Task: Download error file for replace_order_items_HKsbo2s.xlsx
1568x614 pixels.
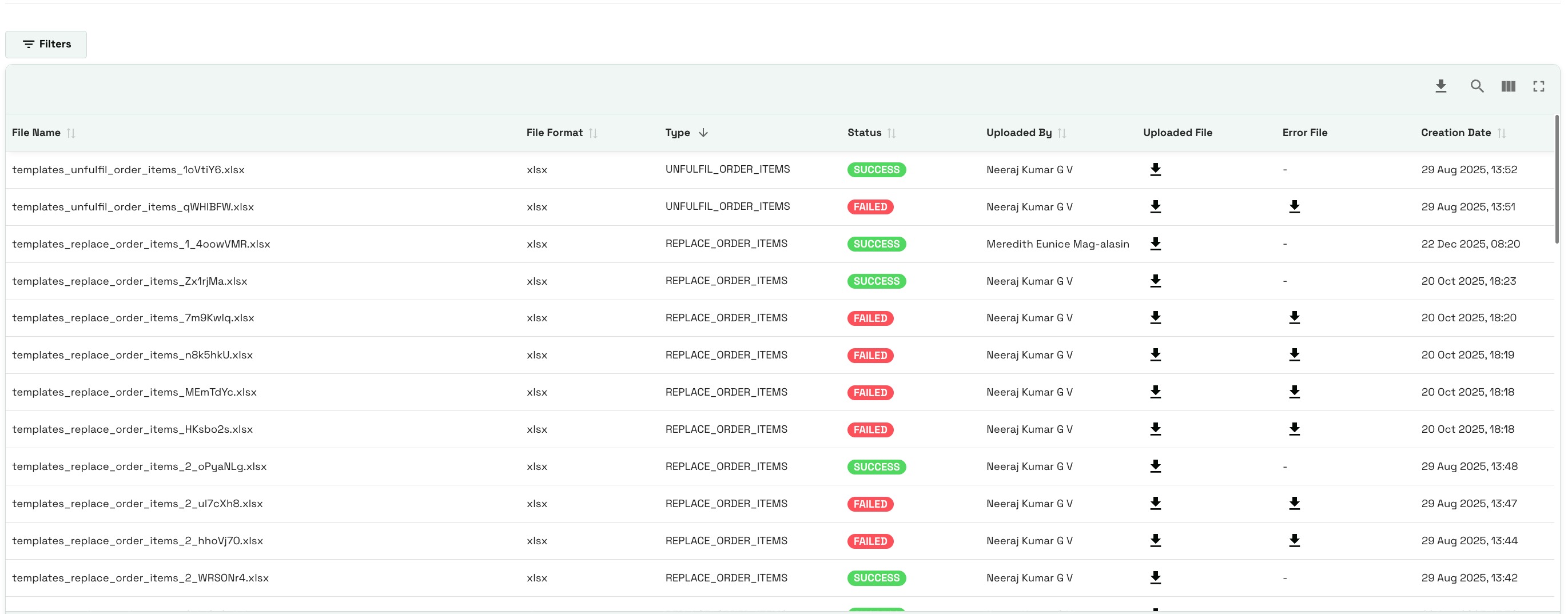Action: [x=1294, y=429]
